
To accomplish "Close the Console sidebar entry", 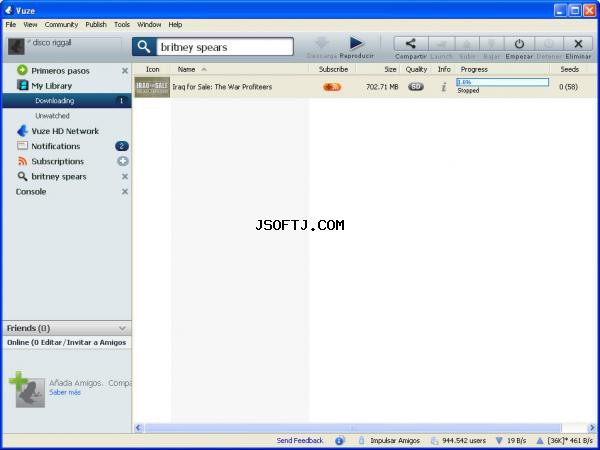I will click(125, 192).
